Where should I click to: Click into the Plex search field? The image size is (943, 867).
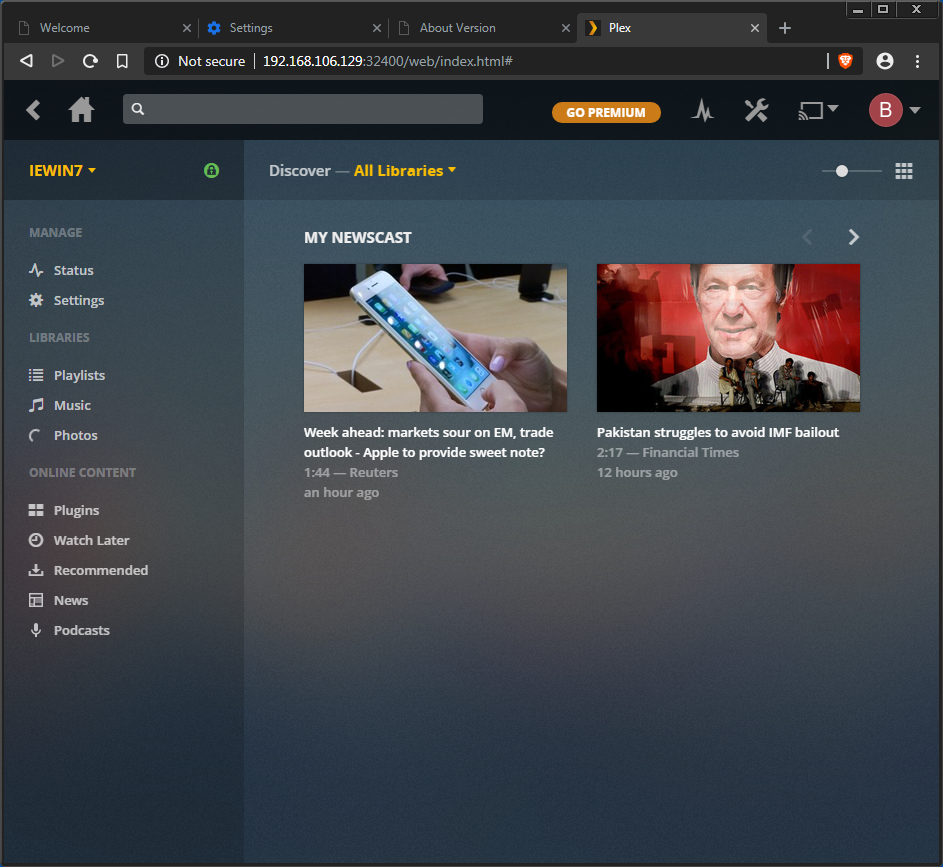[x=303, y=109]
